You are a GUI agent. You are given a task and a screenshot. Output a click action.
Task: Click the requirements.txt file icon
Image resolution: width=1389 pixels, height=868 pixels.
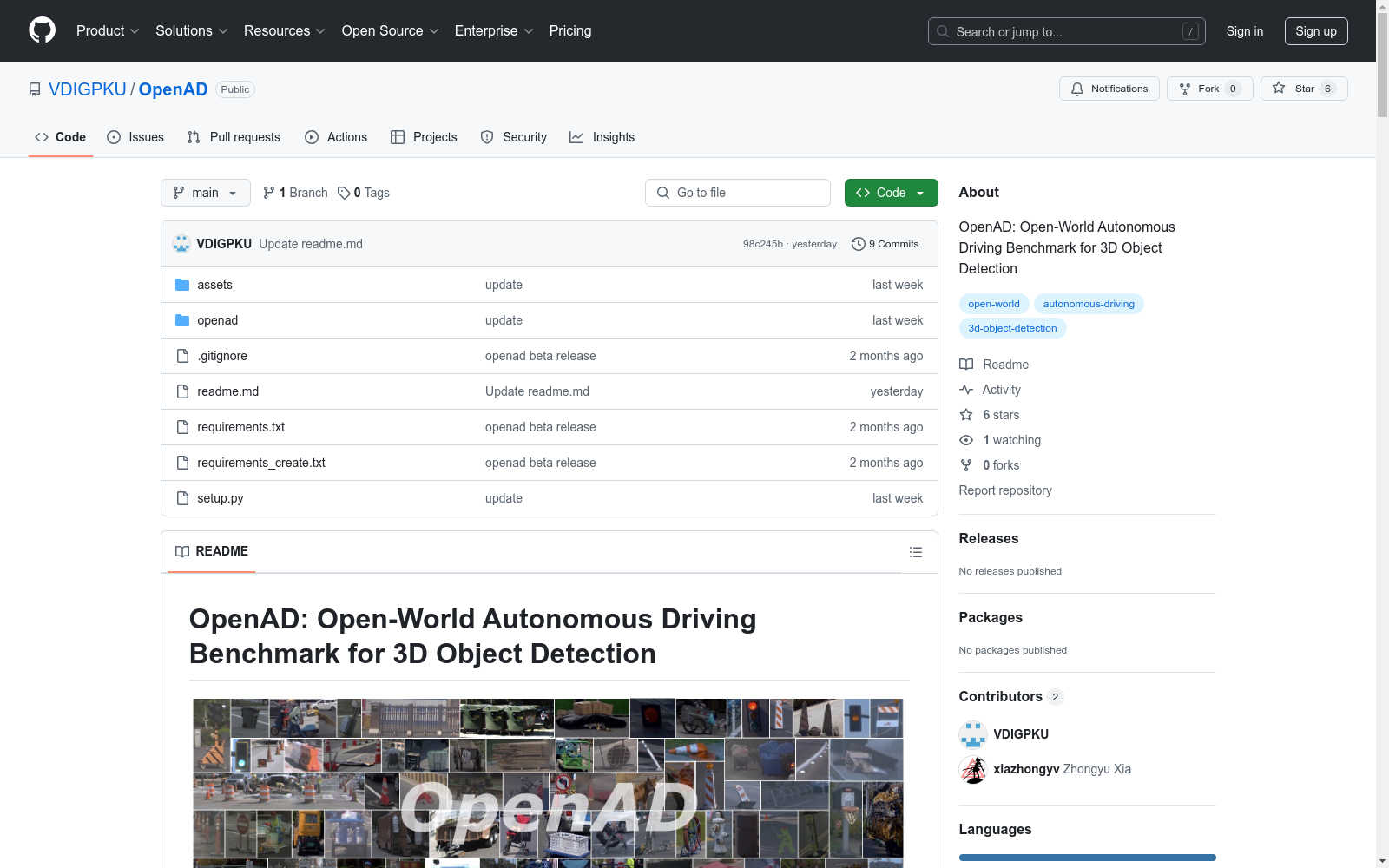pyautogui.click(x=182, y=427)
